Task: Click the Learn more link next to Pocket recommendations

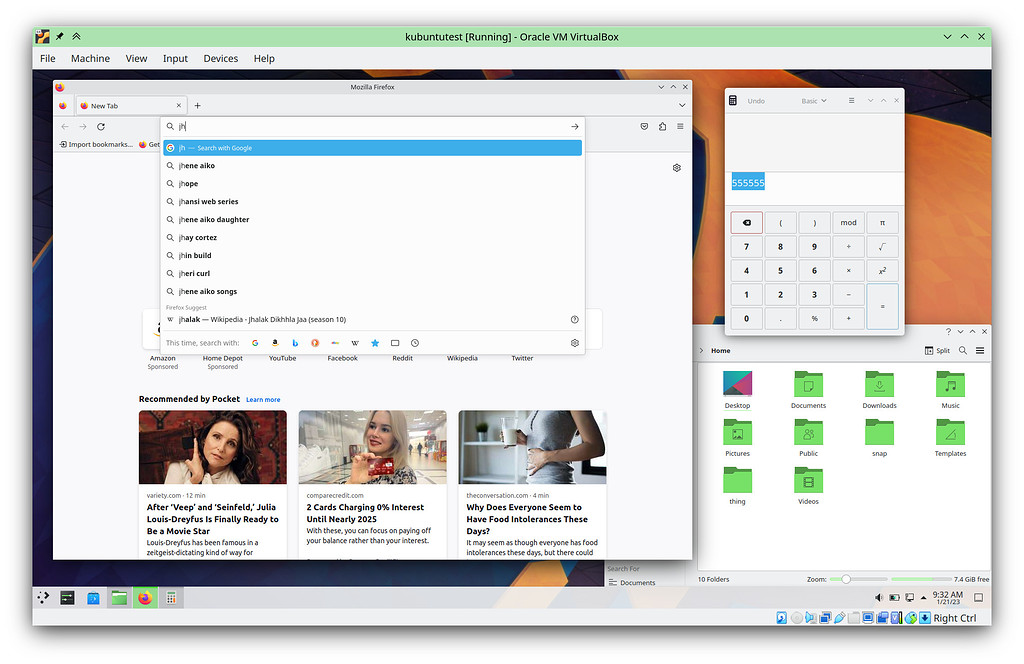Action: click(x=262, y=399)
